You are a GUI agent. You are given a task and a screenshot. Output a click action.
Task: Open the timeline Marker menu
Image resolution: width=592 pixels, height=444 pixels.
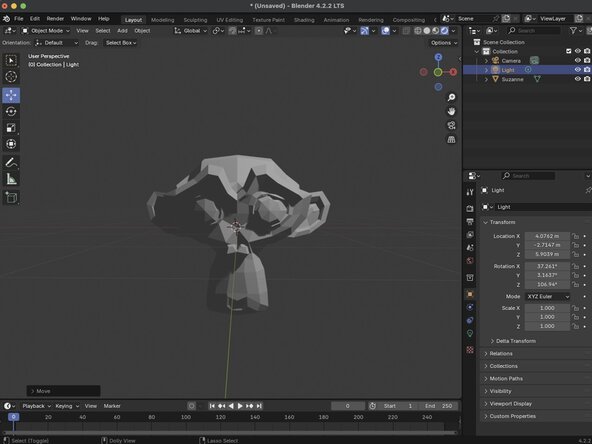click(112, 406)
